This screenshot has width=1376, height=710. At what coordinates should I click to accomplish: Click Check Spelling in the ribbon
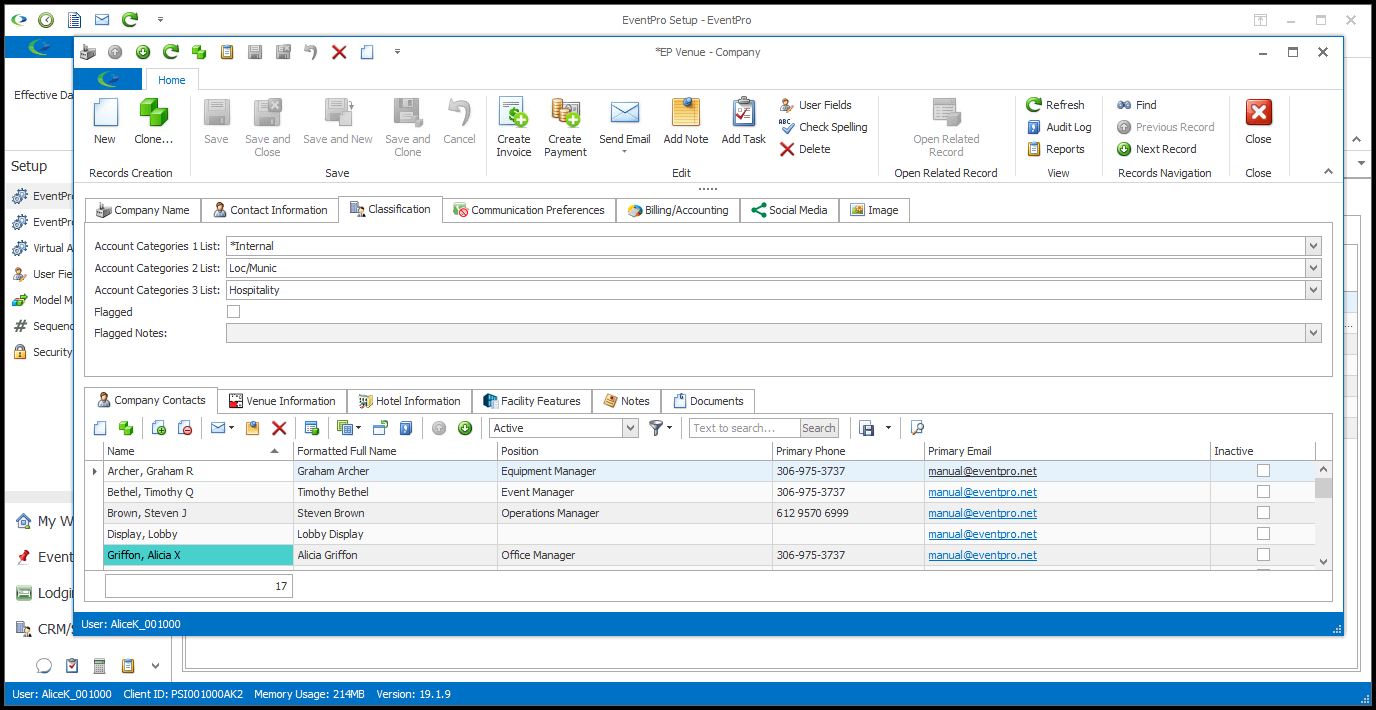click(x=823, y=127)
